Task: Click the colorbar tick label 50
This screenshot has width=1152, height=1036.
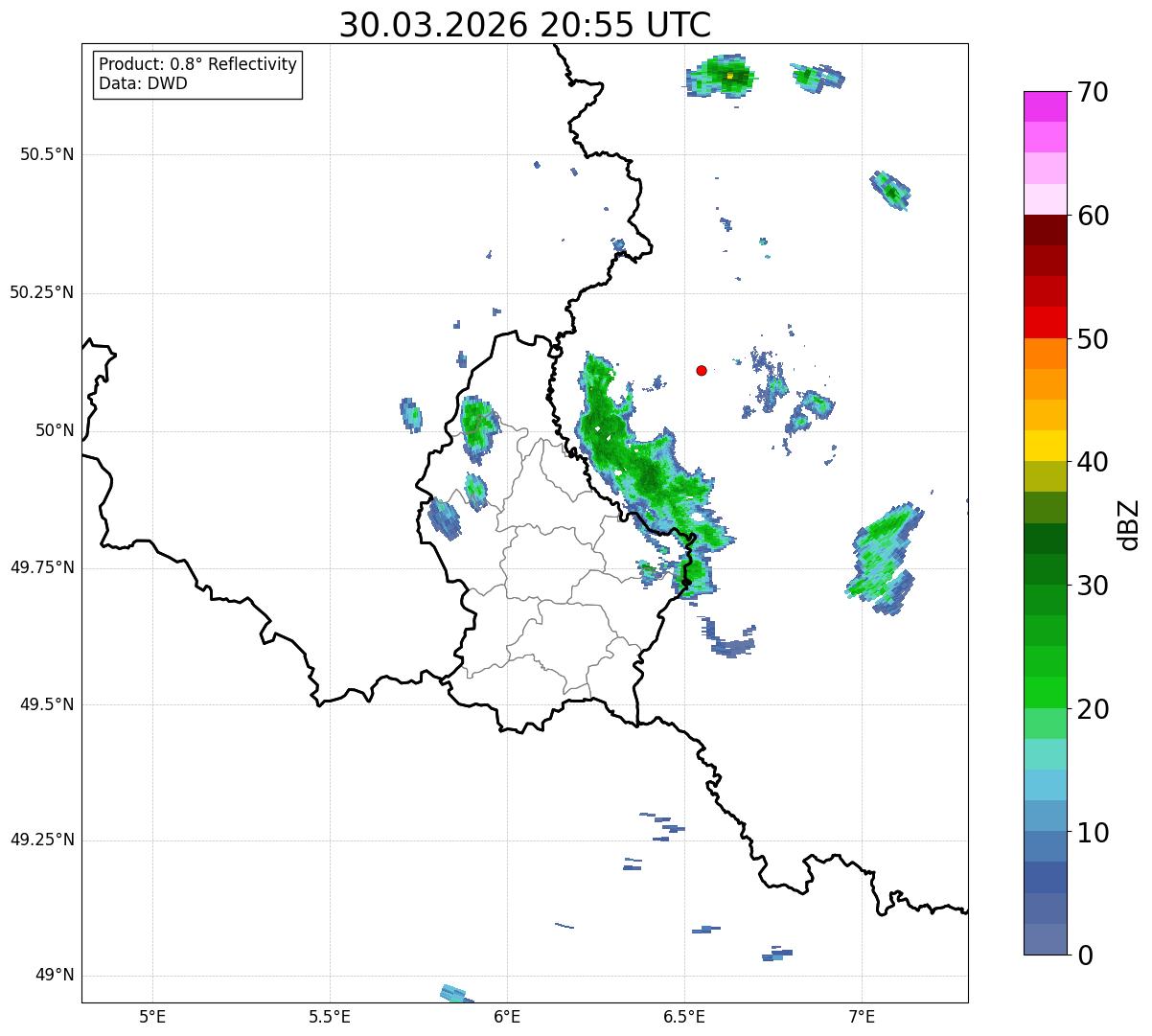Action: [1093, 339]
